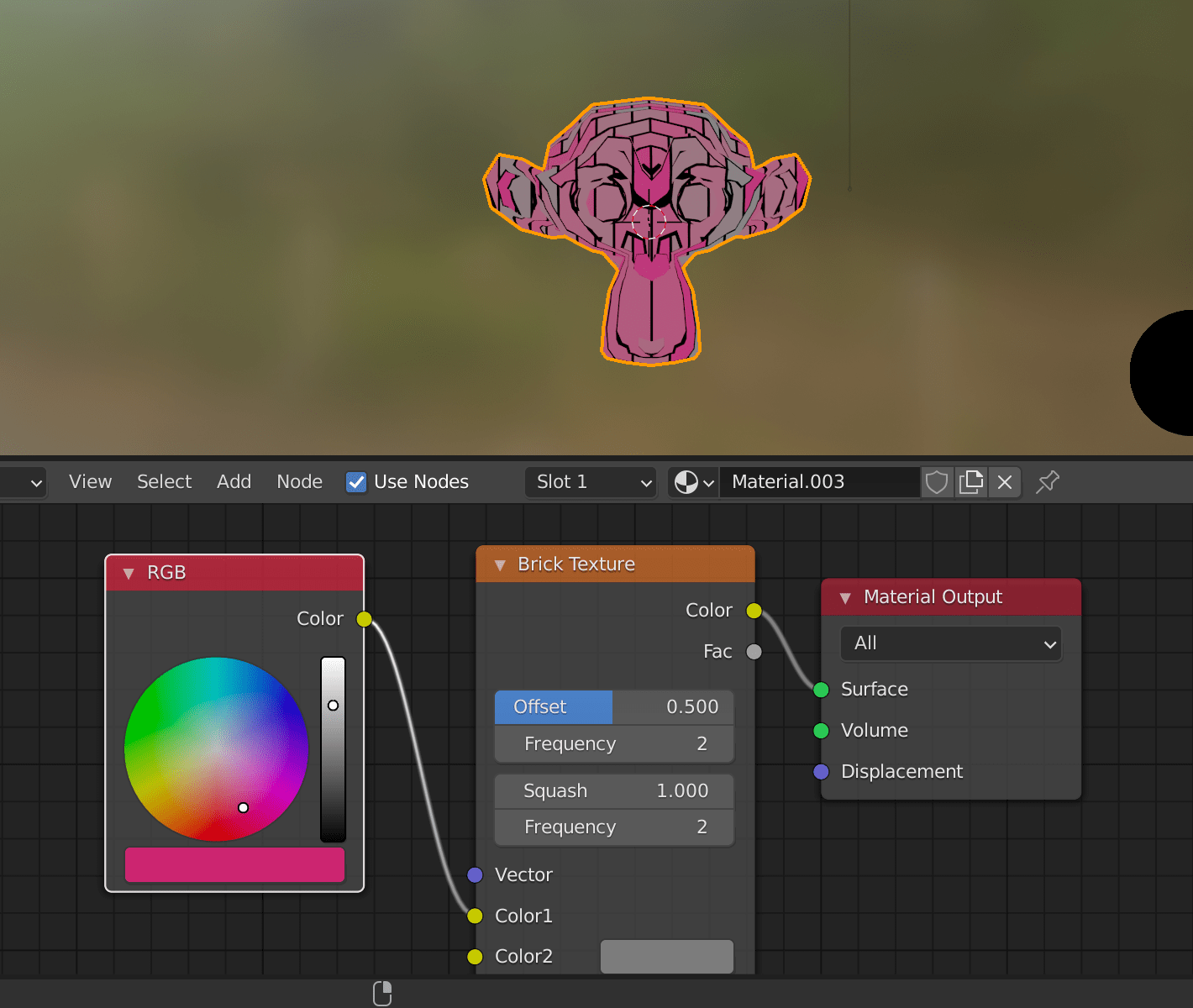Click the Offset Frequency field
The width and height of the screenshot is (1193, 1008).
[614, 744]
